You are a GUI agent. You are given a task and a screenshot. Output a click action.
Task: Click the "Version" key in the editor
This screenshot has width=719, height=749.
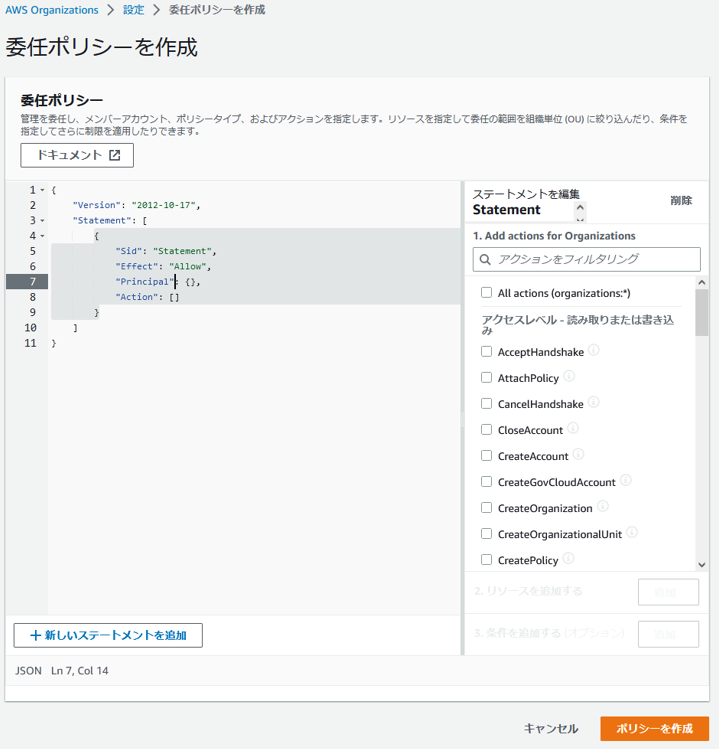(97, 205)
